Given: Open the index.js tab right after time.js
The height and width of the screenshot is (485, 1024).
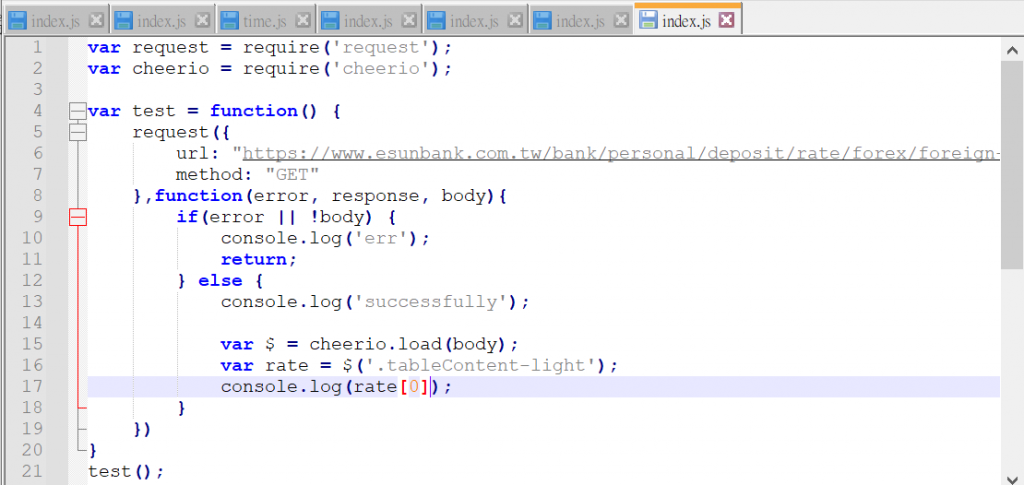Looking at the screenshot, I should point(370,20).
